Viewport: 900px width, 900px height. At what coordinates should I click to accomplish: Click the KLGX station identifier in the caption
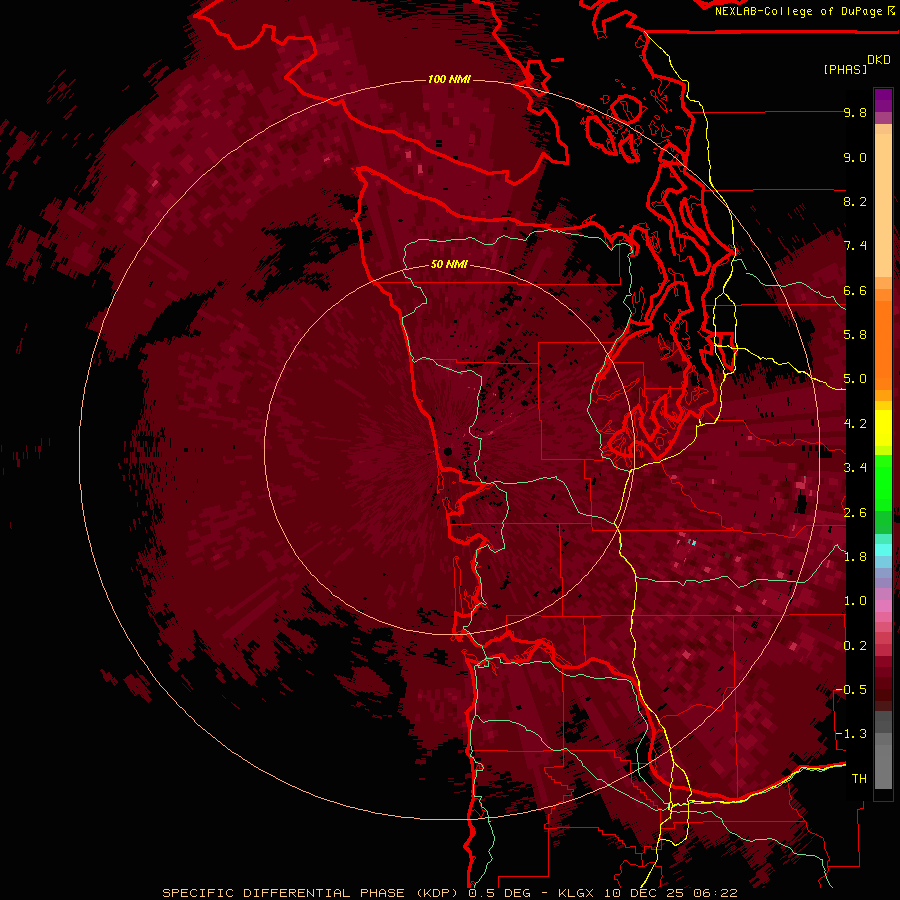pos(575,893)
